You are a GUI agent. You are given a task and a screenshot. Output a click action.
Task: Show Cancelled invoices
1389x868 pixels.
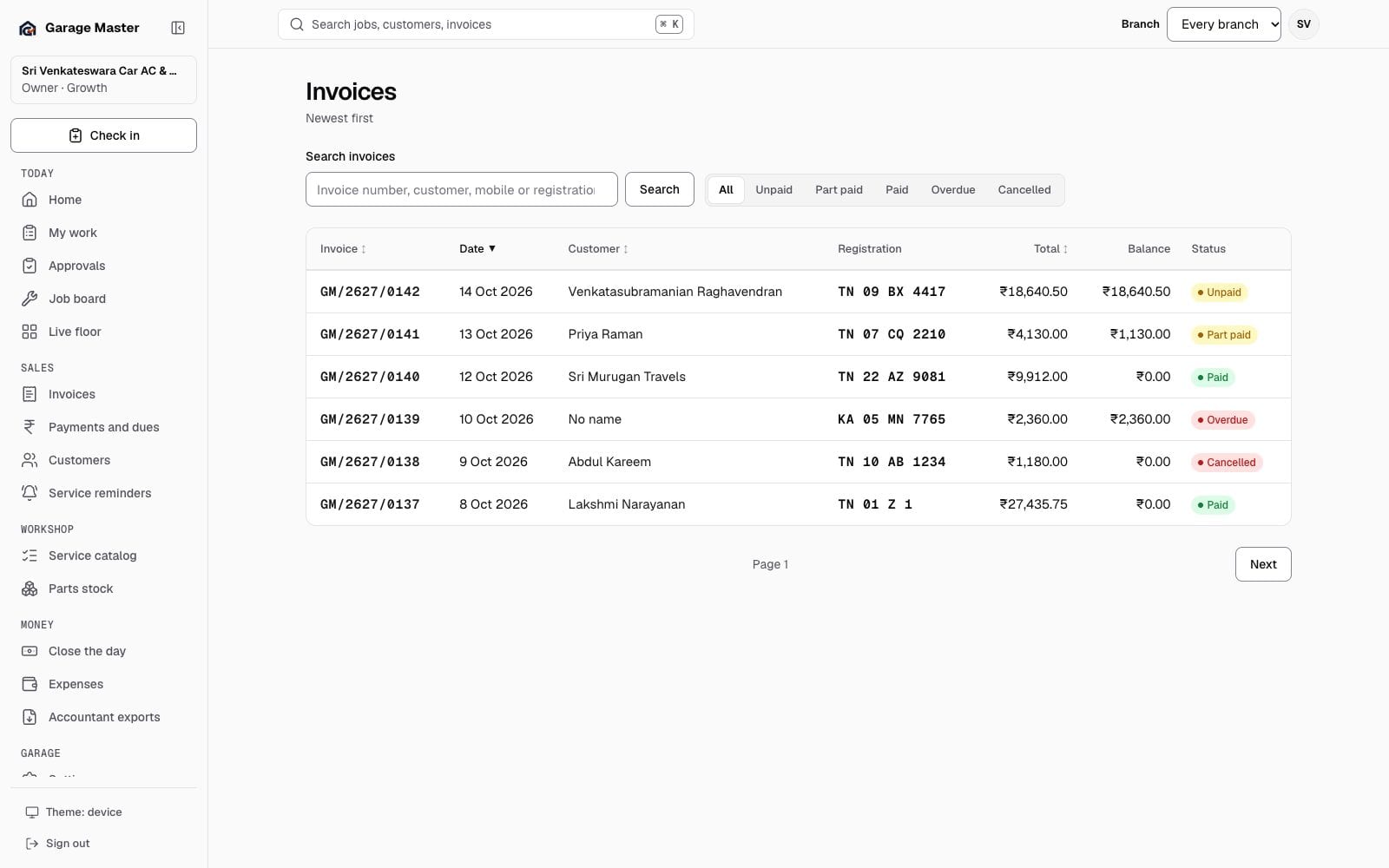1024,190
